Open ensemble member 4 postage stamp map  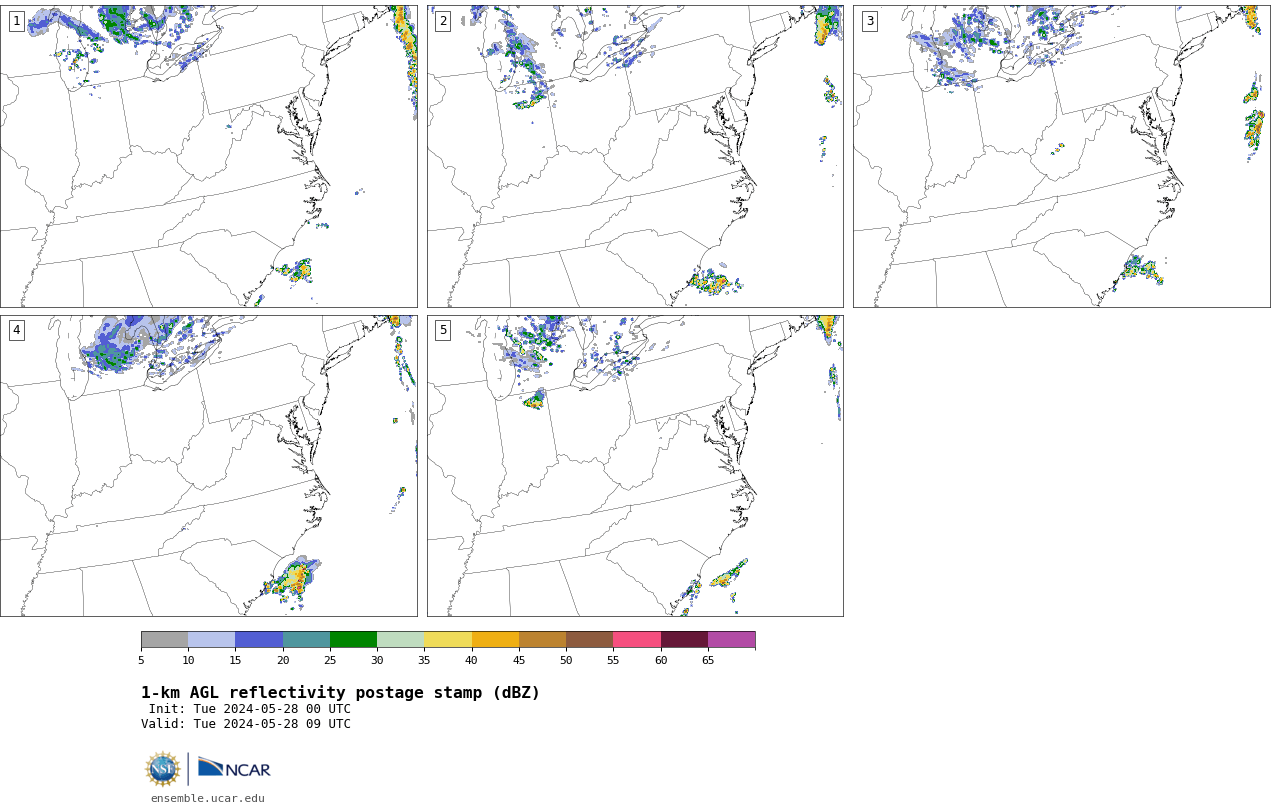[208, 466]
